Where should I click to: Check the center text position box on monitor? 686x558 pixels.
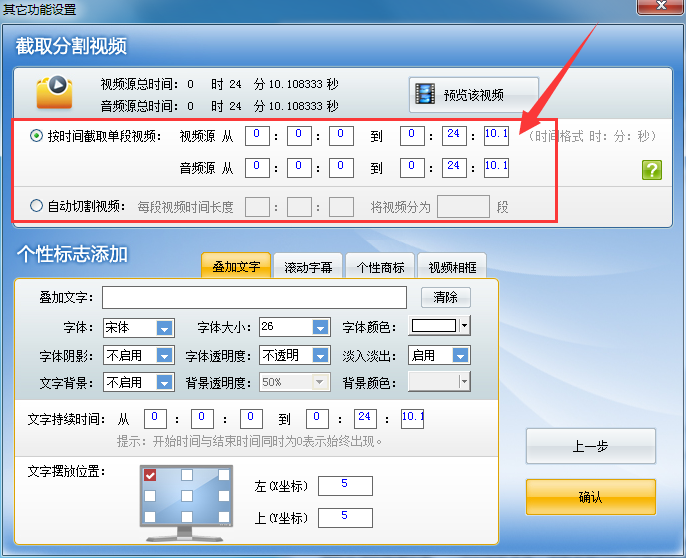click(x=185, y=495)
